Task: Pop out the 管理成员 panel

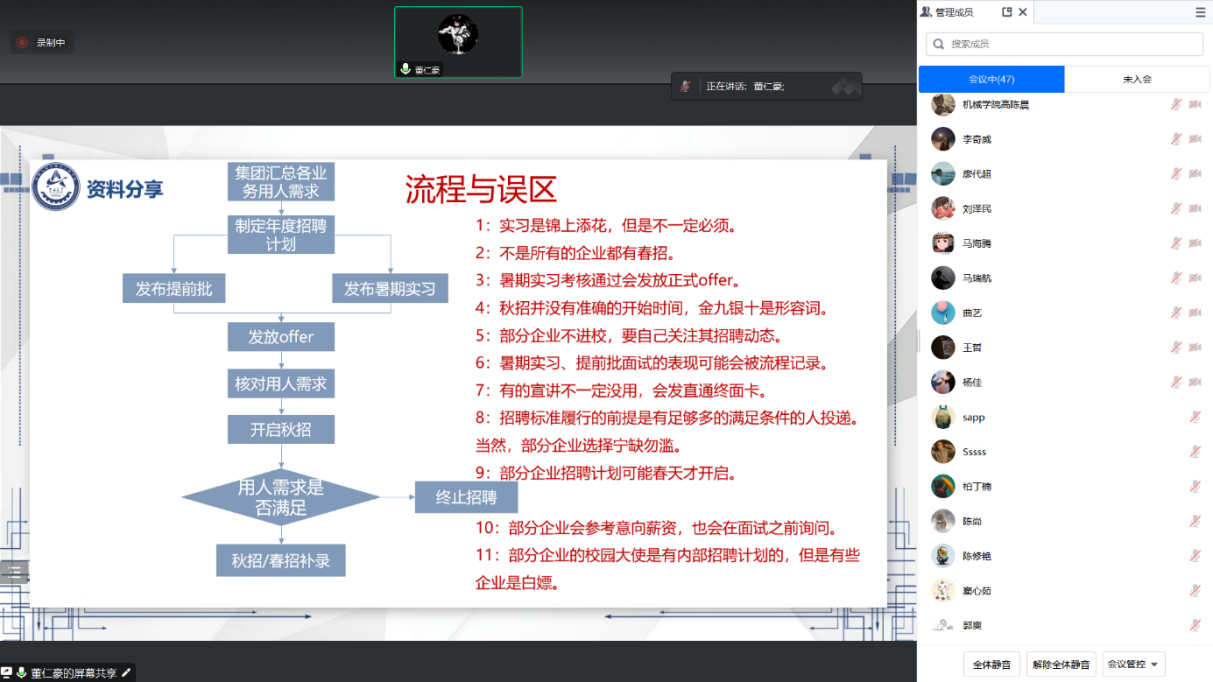Action: pyautogui.click(x=1007, y=12)
